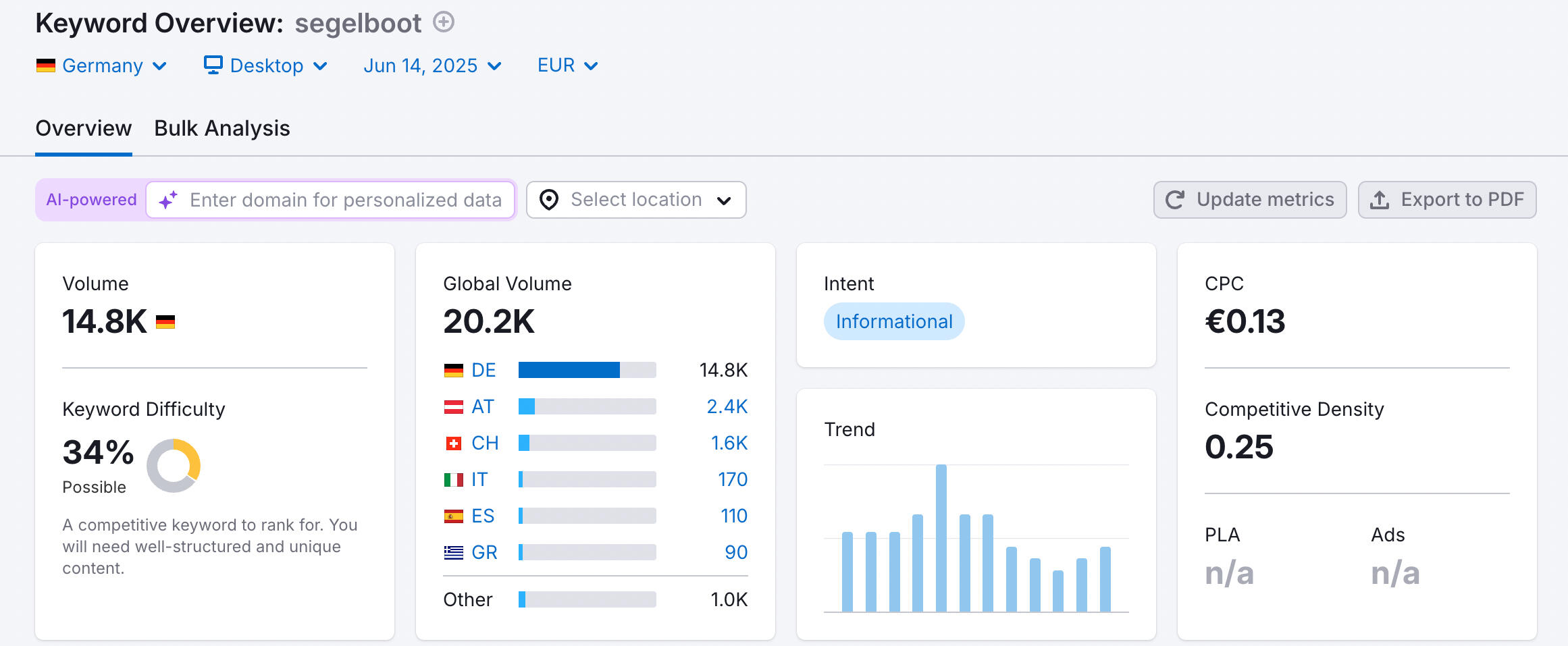Open the EUR currency dropdown
This screenshot has width=1568, height=646.
(567, 65)
